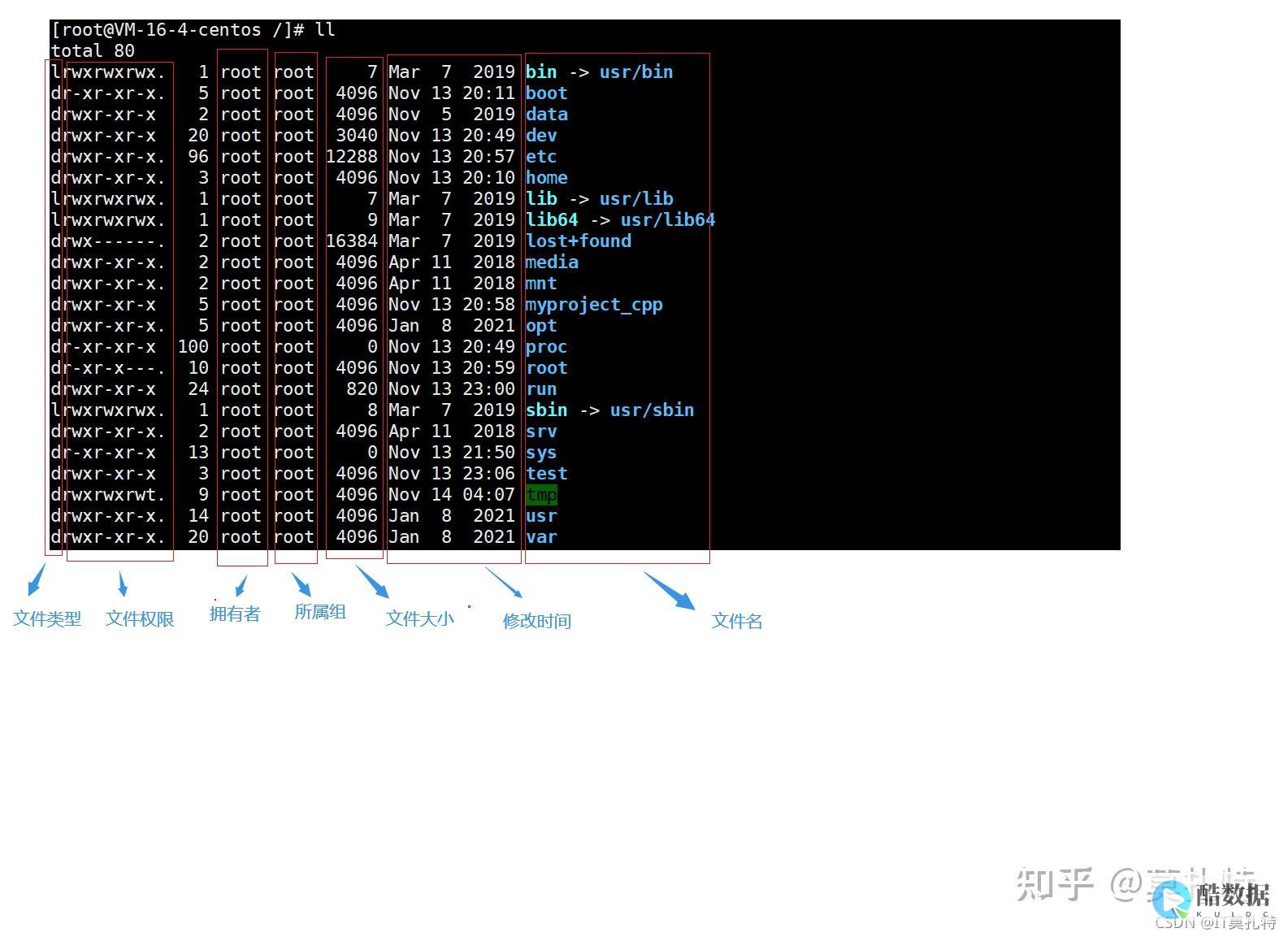Click the 'etc' directory name
Screen dimensions: 1288x937
(541, 157)
